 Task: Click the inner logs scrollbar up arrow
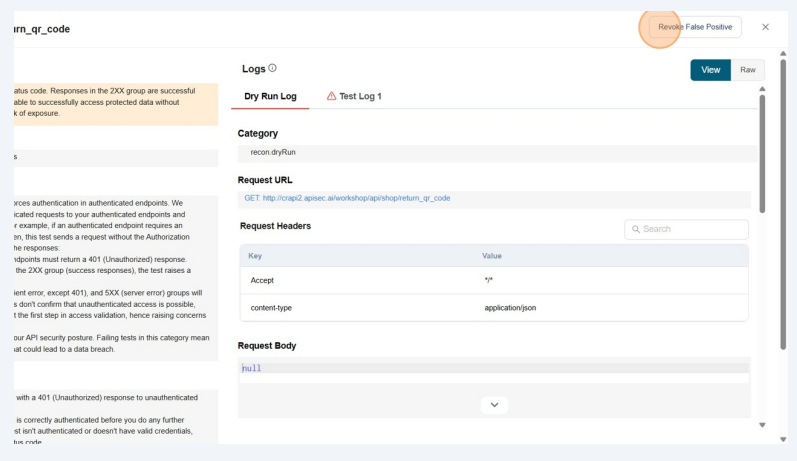[765, 90]
